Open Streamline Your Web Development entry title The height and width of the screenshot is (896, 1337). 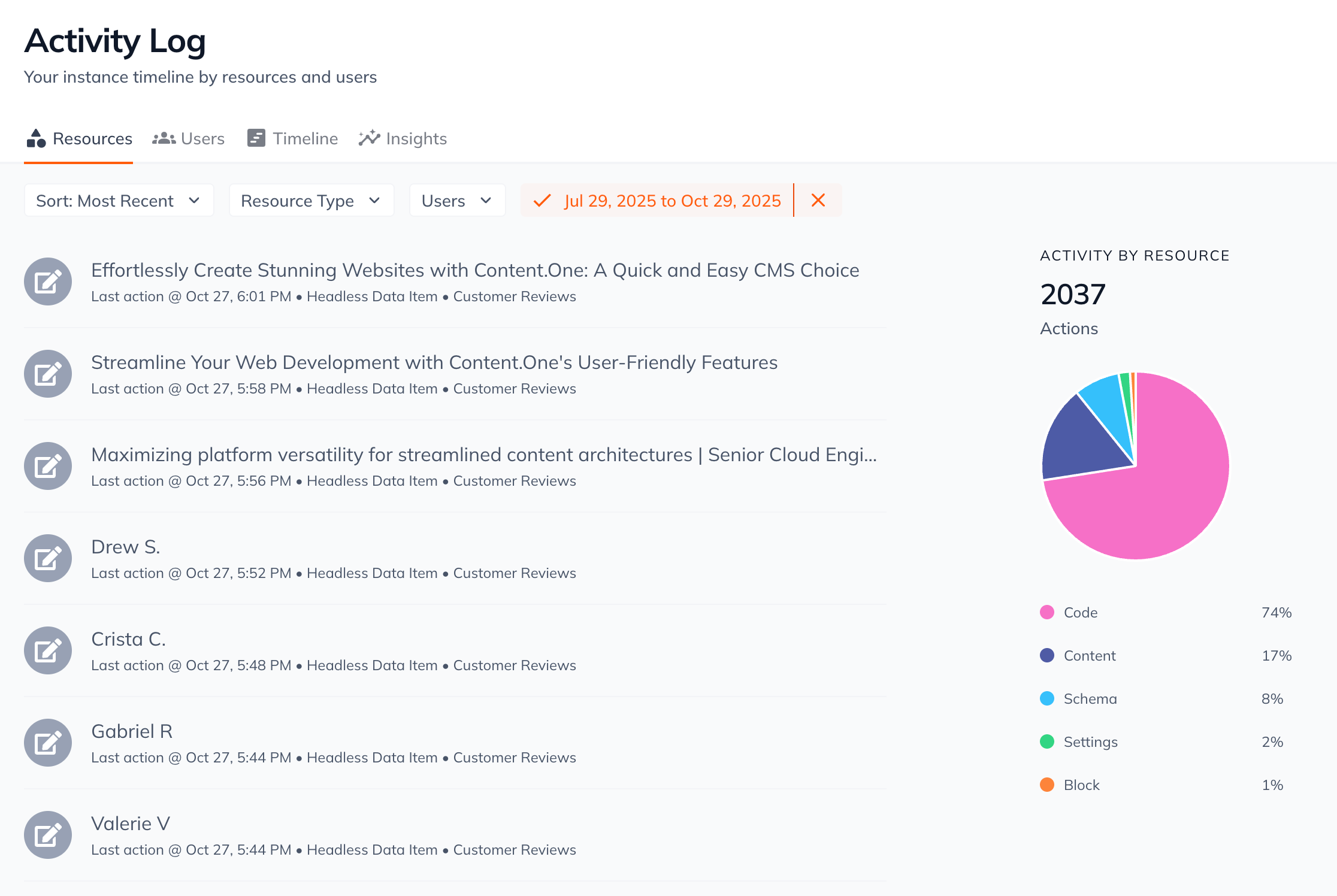pos(434,362)
